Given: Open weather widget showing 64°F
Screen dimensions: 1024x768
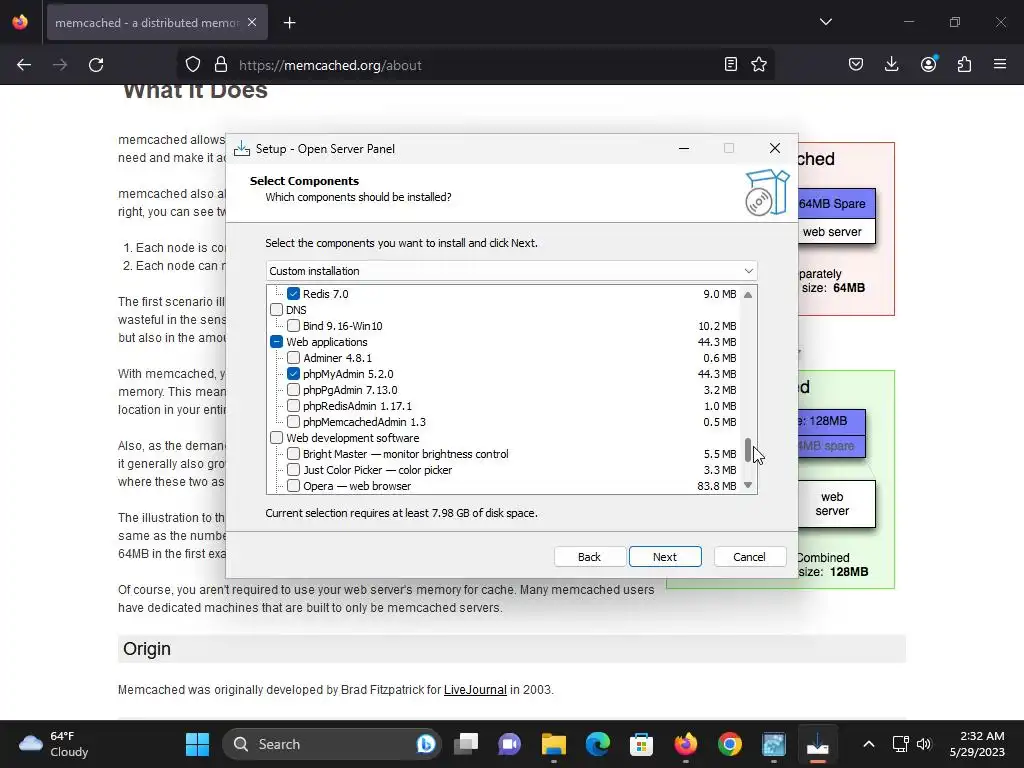Looking at the screenshot, I should pyautogui.click(x=54, y=744).
